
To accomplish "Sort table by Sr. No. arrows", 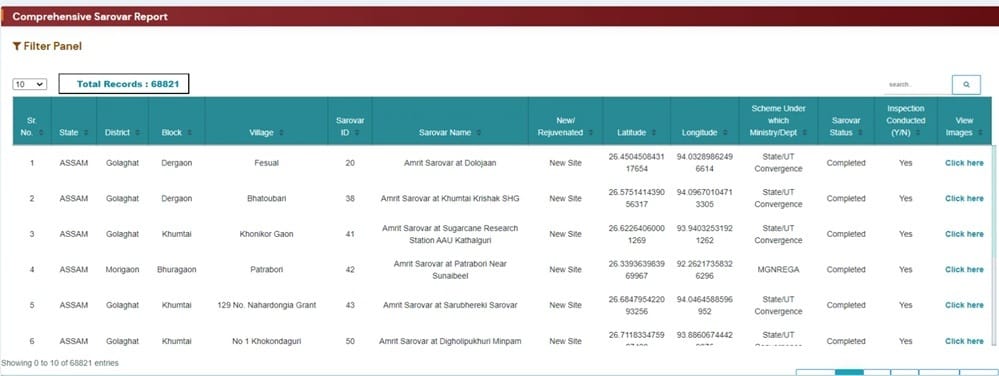I will (x=41, y=133).
